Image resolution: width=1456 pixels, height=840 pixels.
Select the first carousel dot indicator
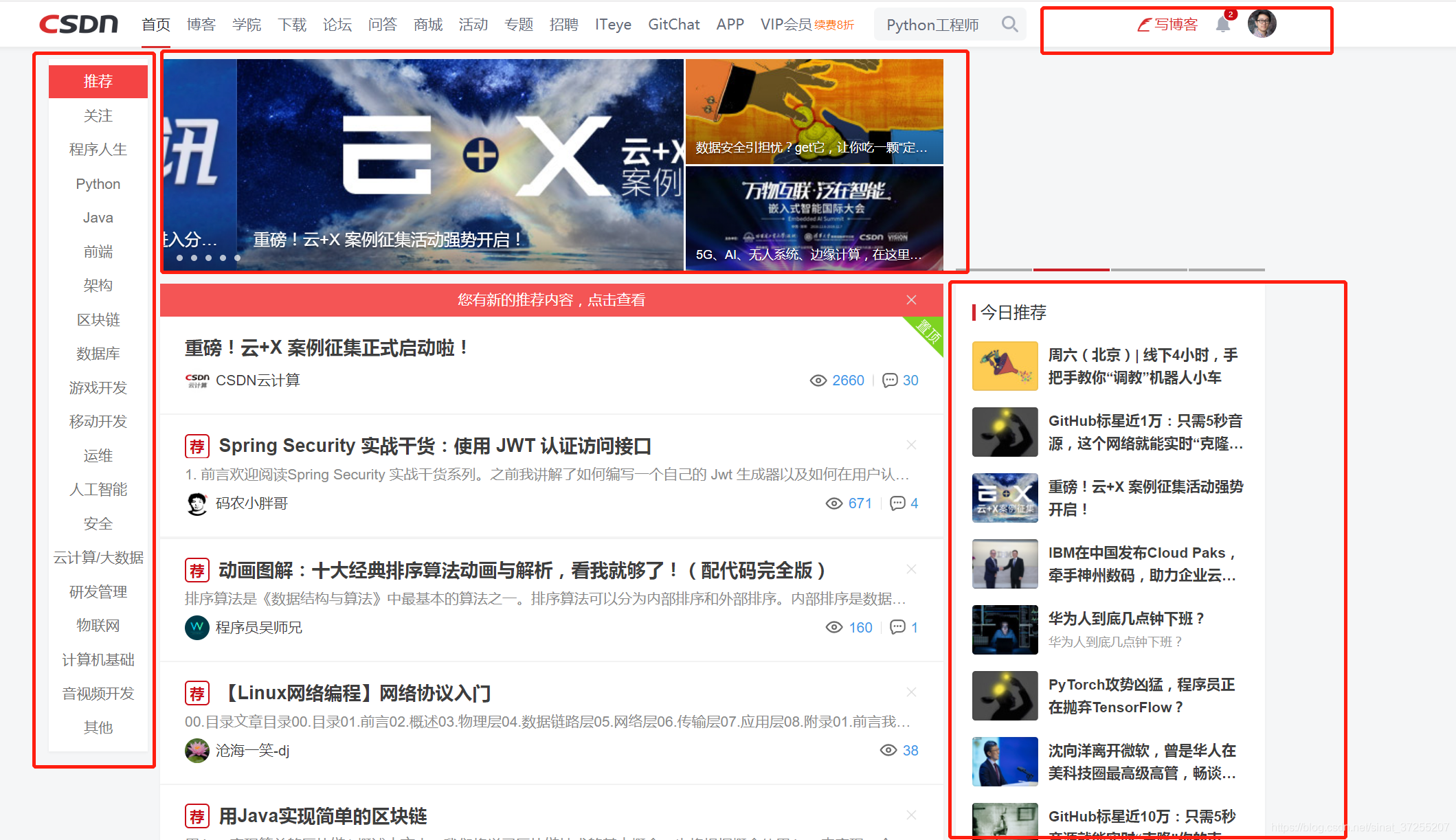[179, 258]
